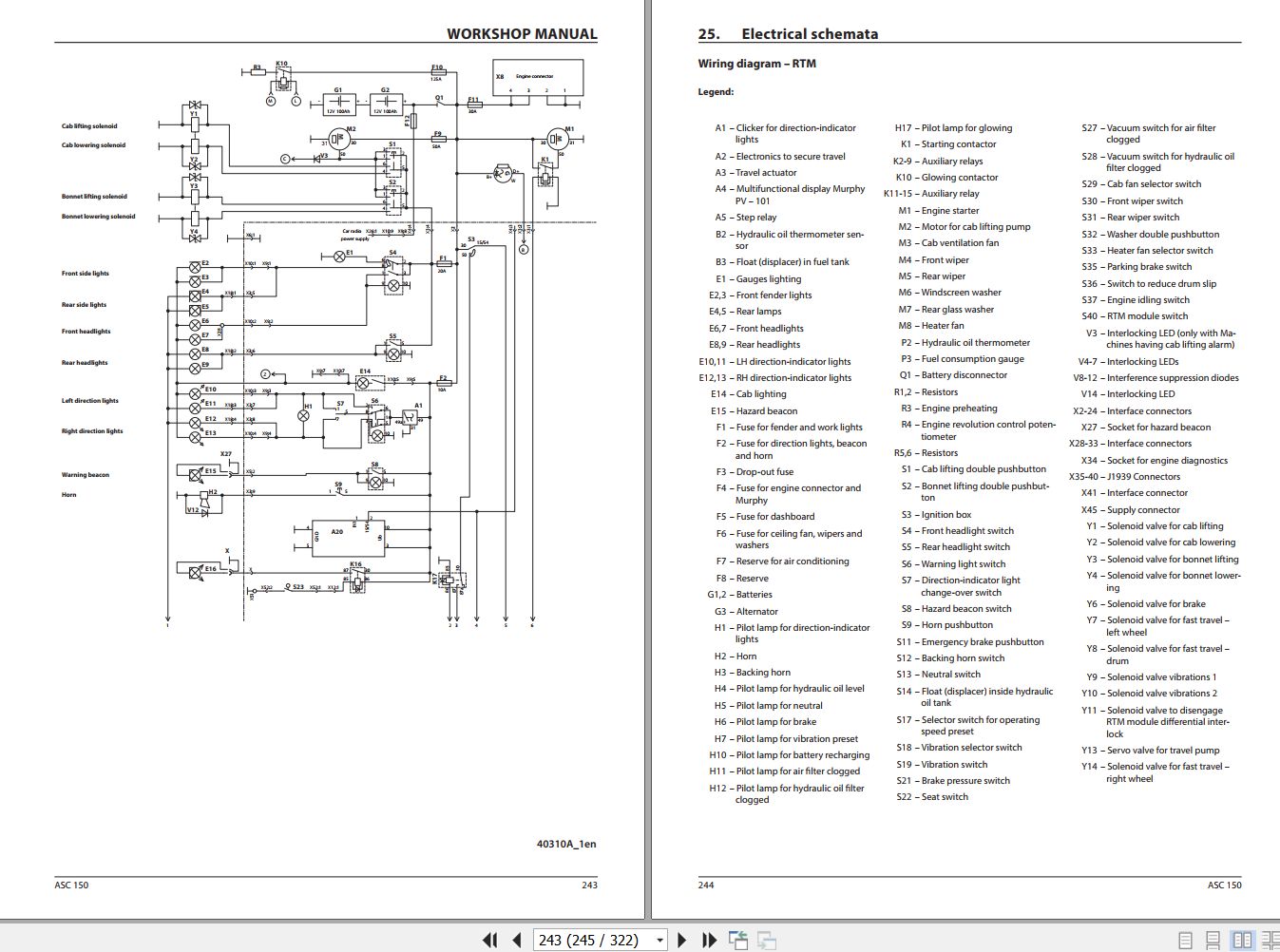
Task: Click legend entry 'H3 – Backing horn'
Action: (752, 673)
